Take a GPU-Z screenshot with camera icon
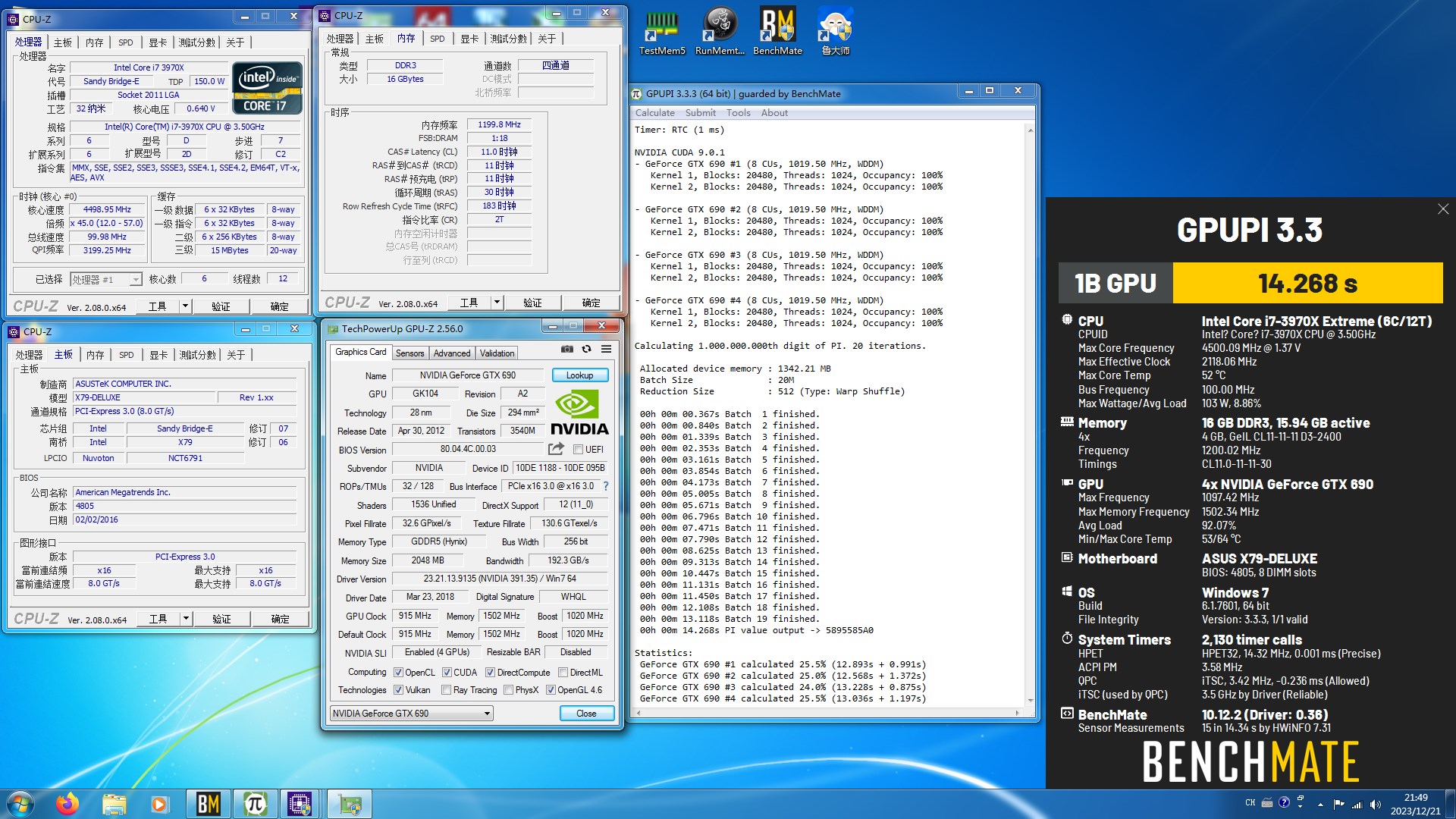The height and width of the screenshot is (819, 1456). 566,350
